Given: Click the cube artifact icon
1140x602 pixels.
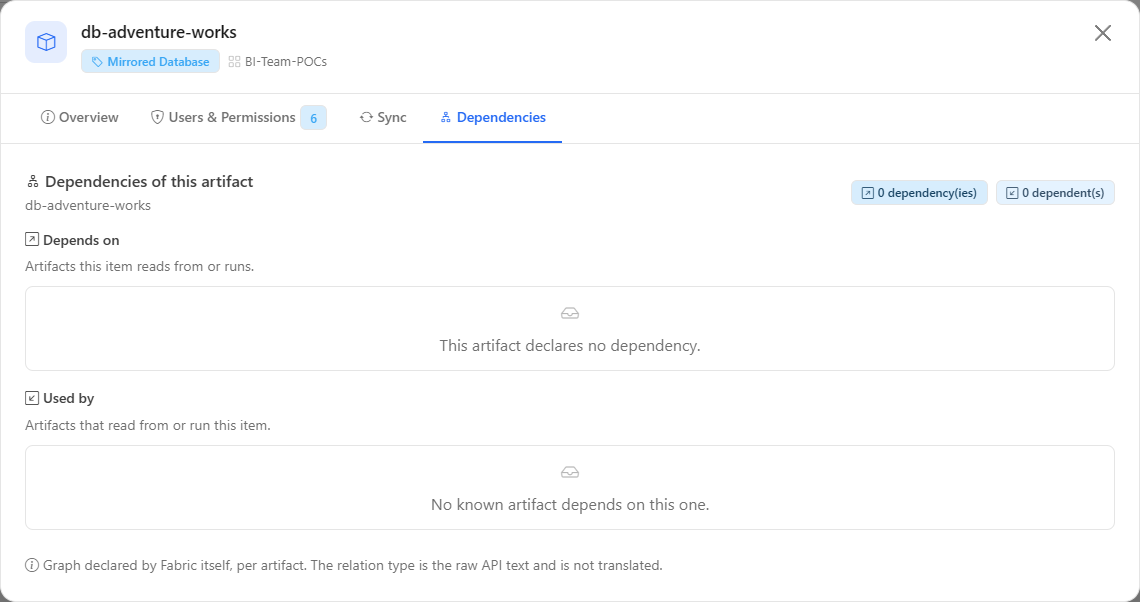Looking at the screenshot, I should pos(46,42).
